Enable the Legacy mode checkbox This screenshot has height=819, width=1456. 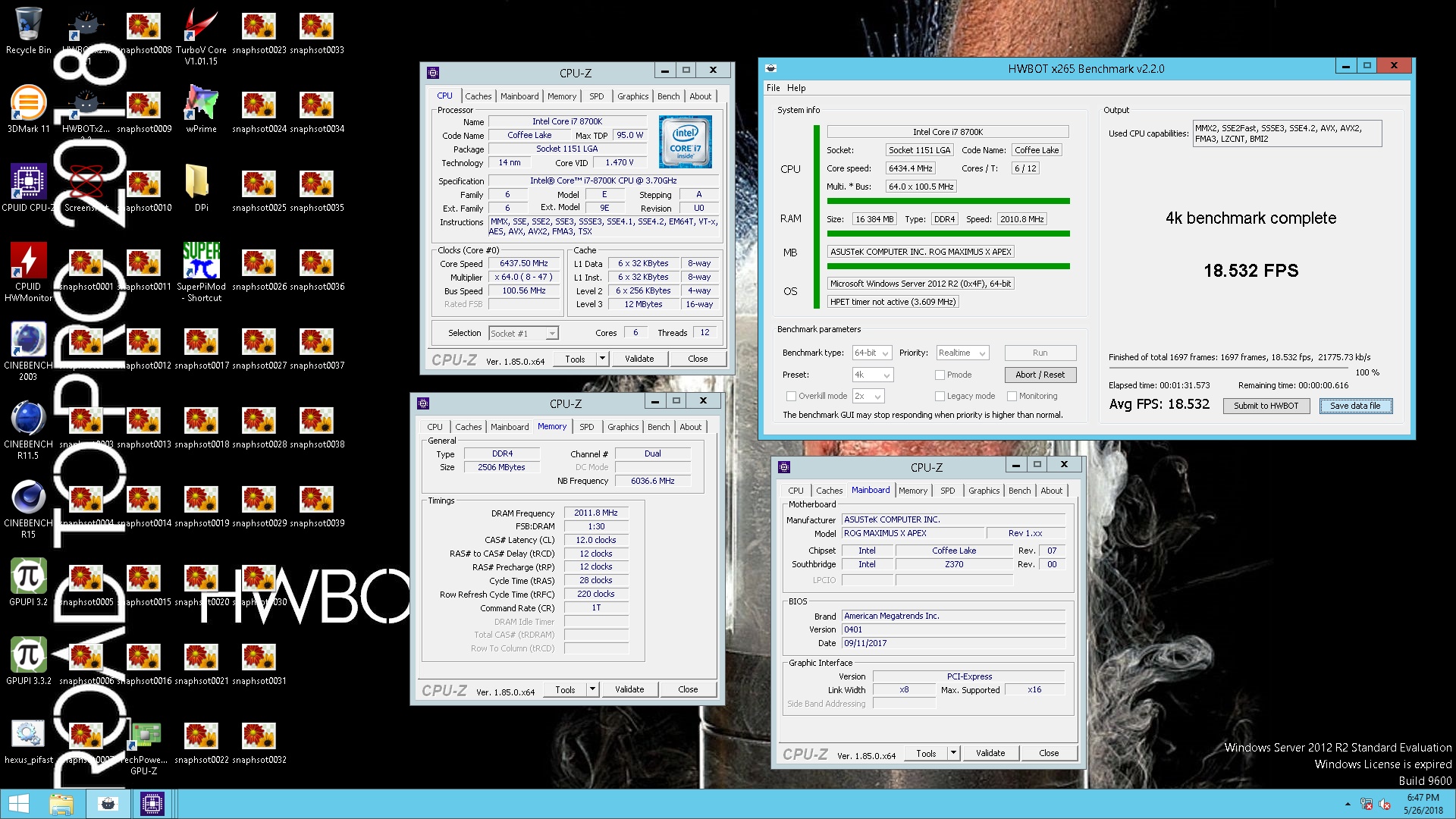pyautogui.click(x=940, y=396)
